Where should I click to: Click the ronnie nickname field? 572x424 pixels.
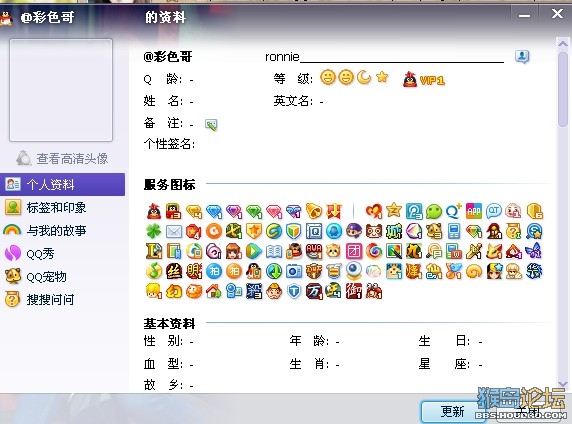click(x=384, y=57)
